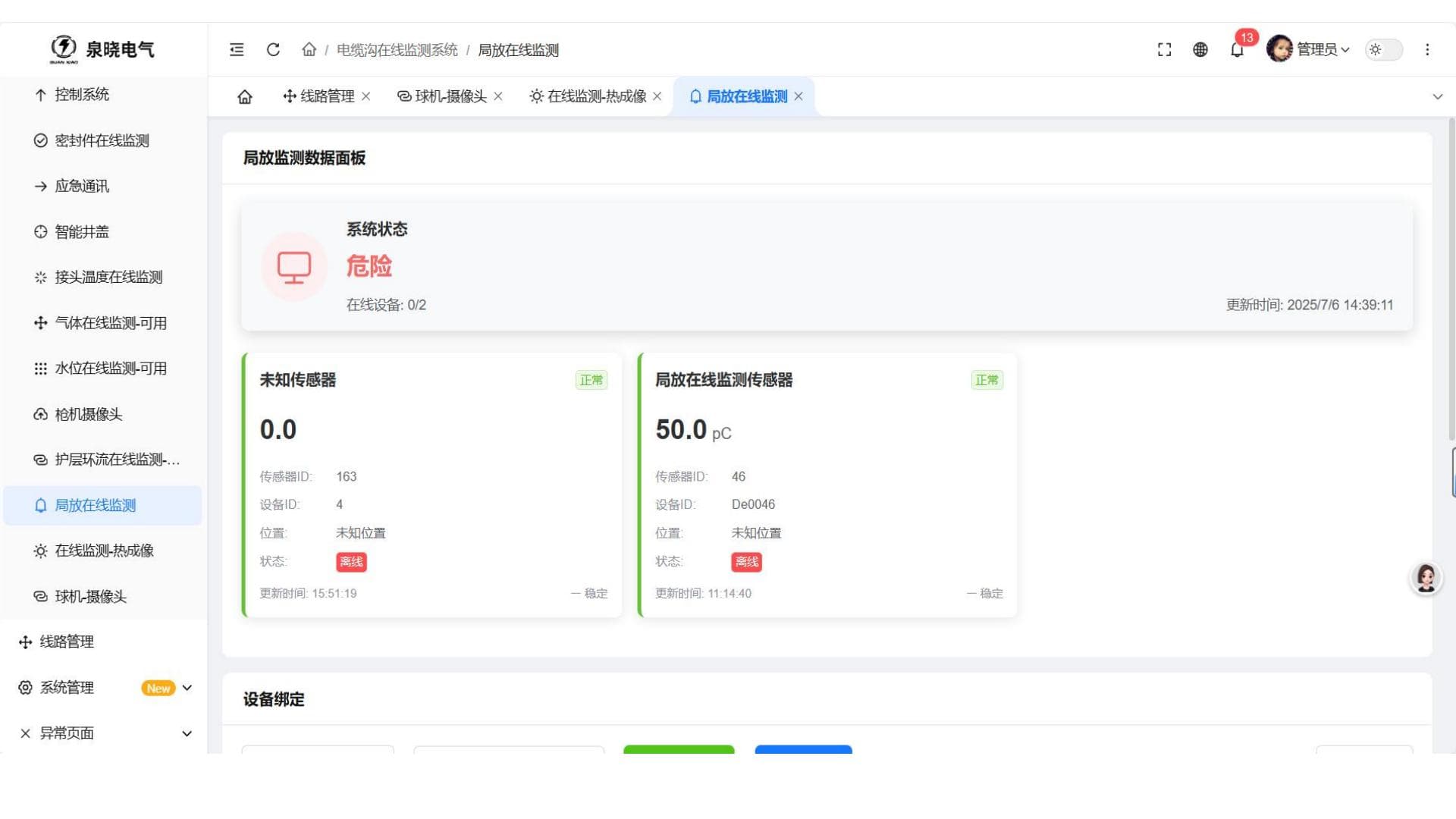Collapse the sidebar menu icon
This screenshot has width=1456, height=819.
(x=237, y=50)
